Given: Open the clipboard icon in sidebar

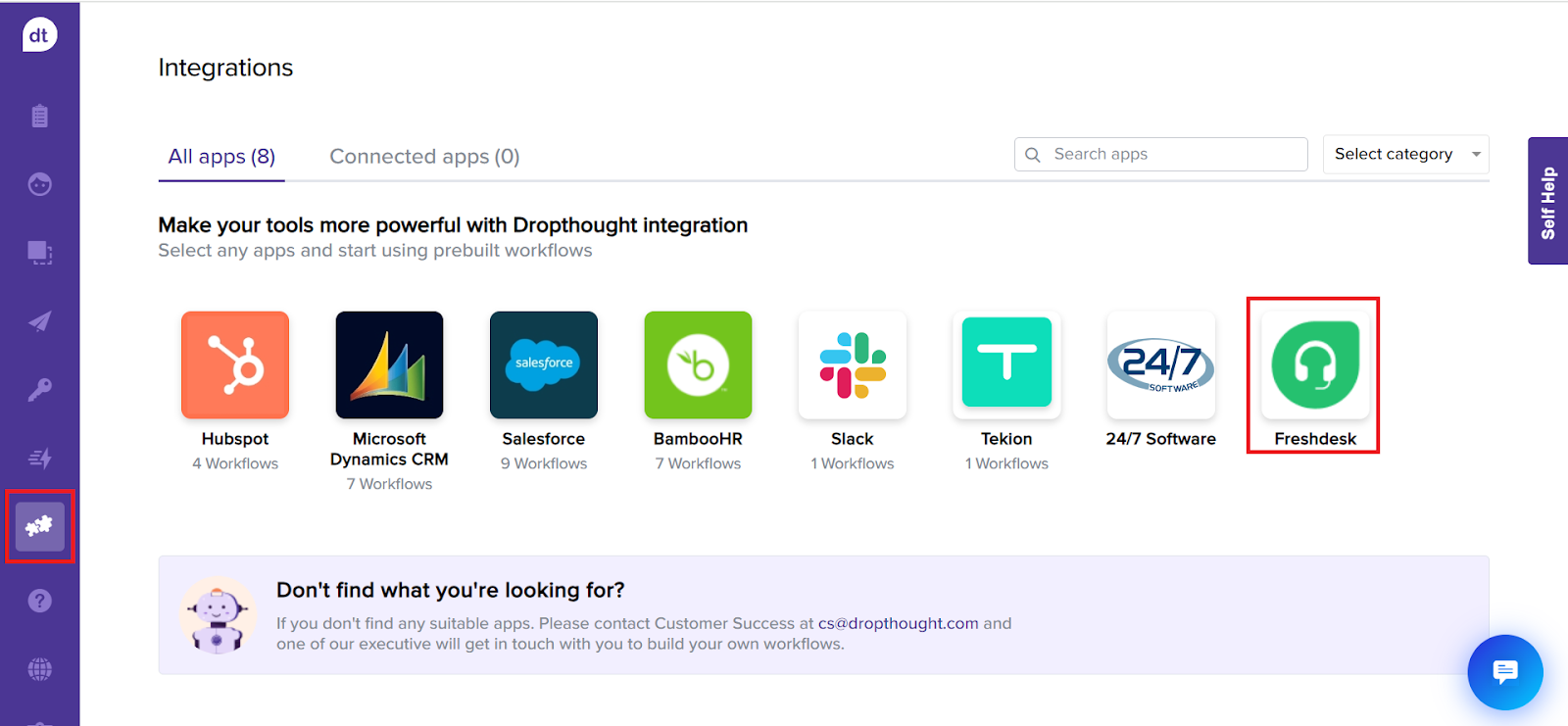Looking at the screenshot, I should (39, 116).
